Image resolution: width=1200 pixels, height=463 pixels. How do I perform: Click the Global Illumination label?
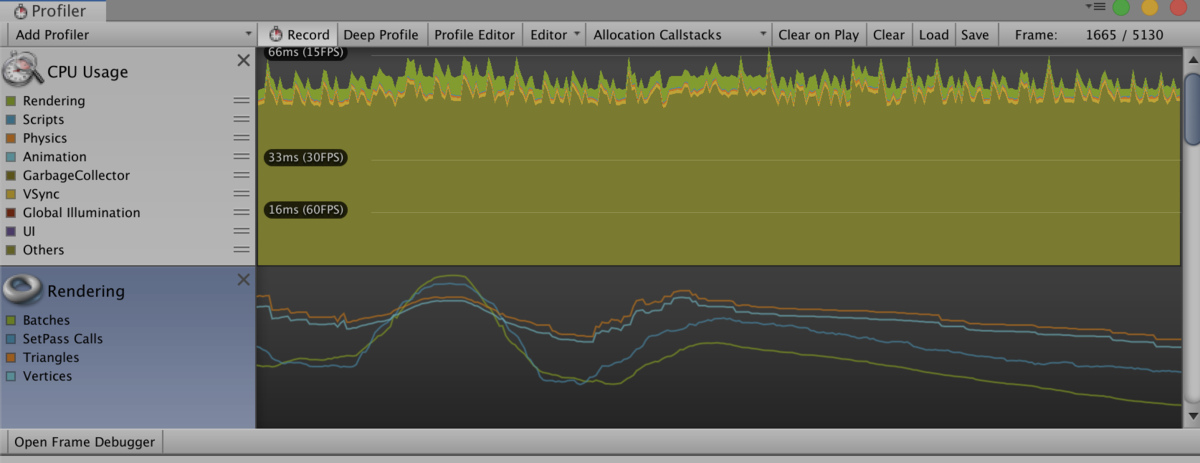pyautogui.click(x=81, y=212)
